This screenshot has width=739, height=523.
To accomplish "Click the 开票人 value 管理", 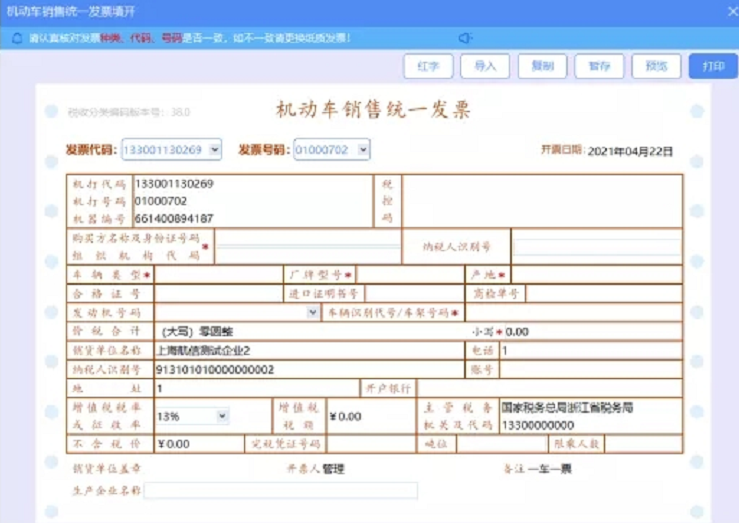I will point(333,469).
